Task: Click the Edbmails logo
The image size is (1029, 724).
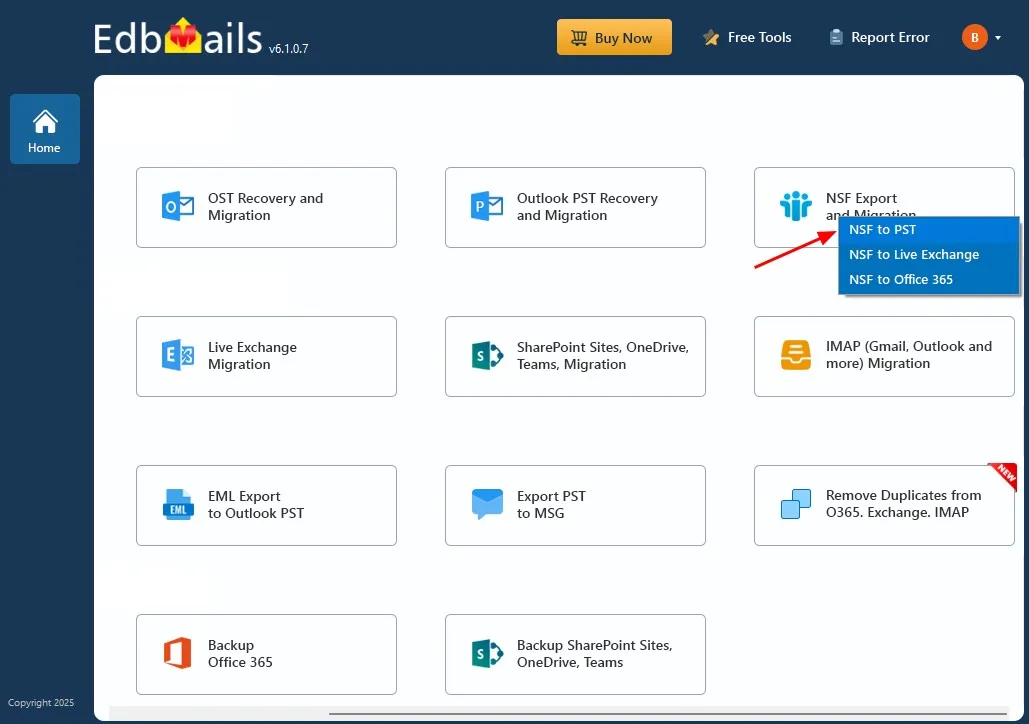Action: click(177, 37)
